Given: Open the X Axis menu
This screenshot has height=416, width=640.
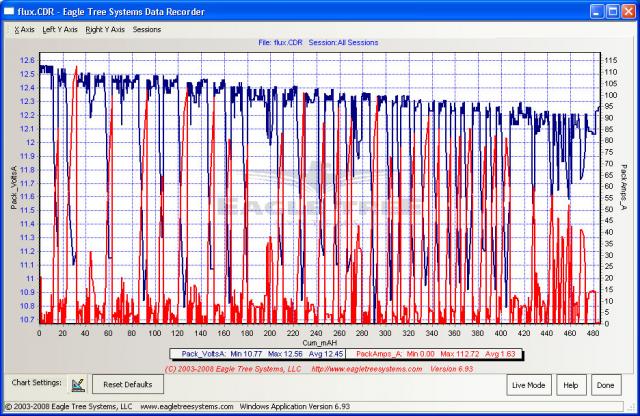Looking at the screenshot, I should [x=24, y=30].
